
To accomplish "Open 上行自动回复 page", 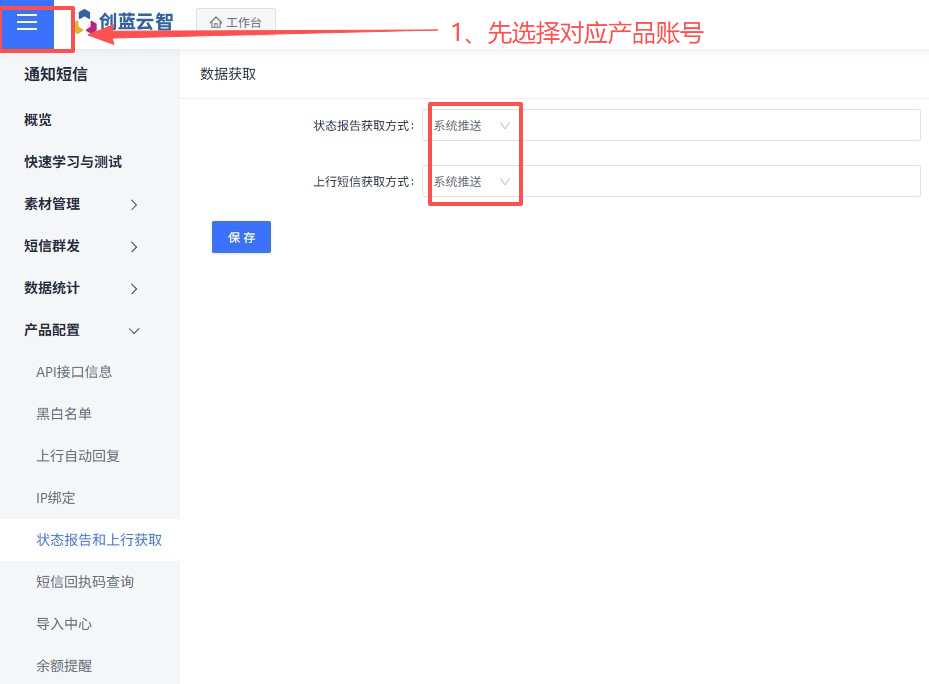I will [x=78, y=456].
